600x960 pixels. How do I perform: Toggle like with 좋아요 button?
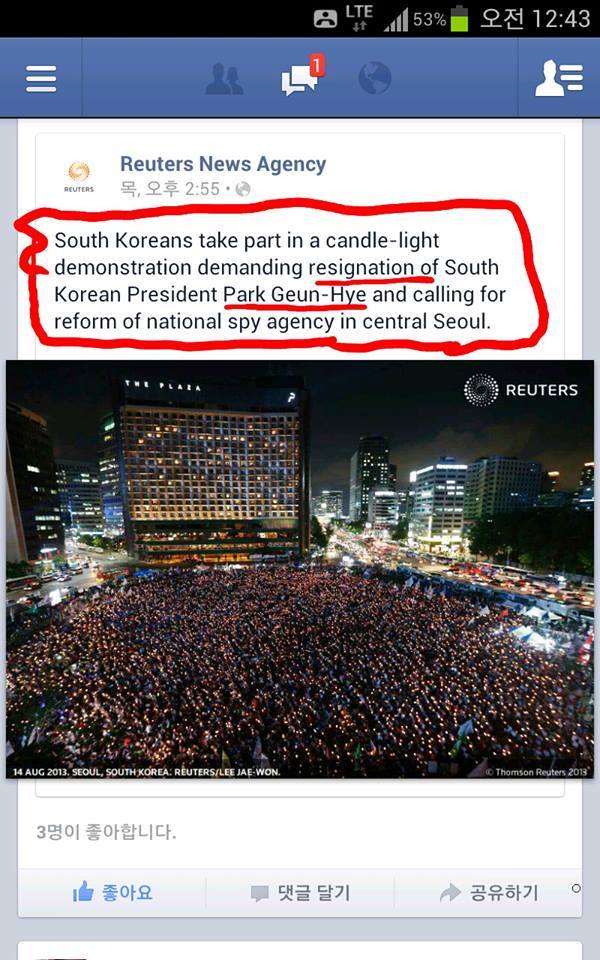click(x=112, y=893)
